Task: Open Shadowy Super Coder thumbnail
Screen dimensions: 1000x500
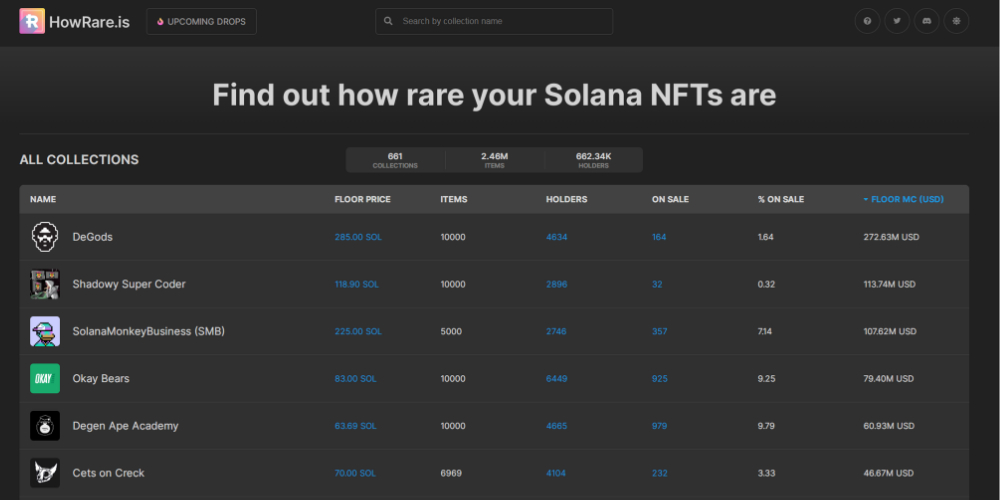Action: pyautogui.click(x=45, y=284)
